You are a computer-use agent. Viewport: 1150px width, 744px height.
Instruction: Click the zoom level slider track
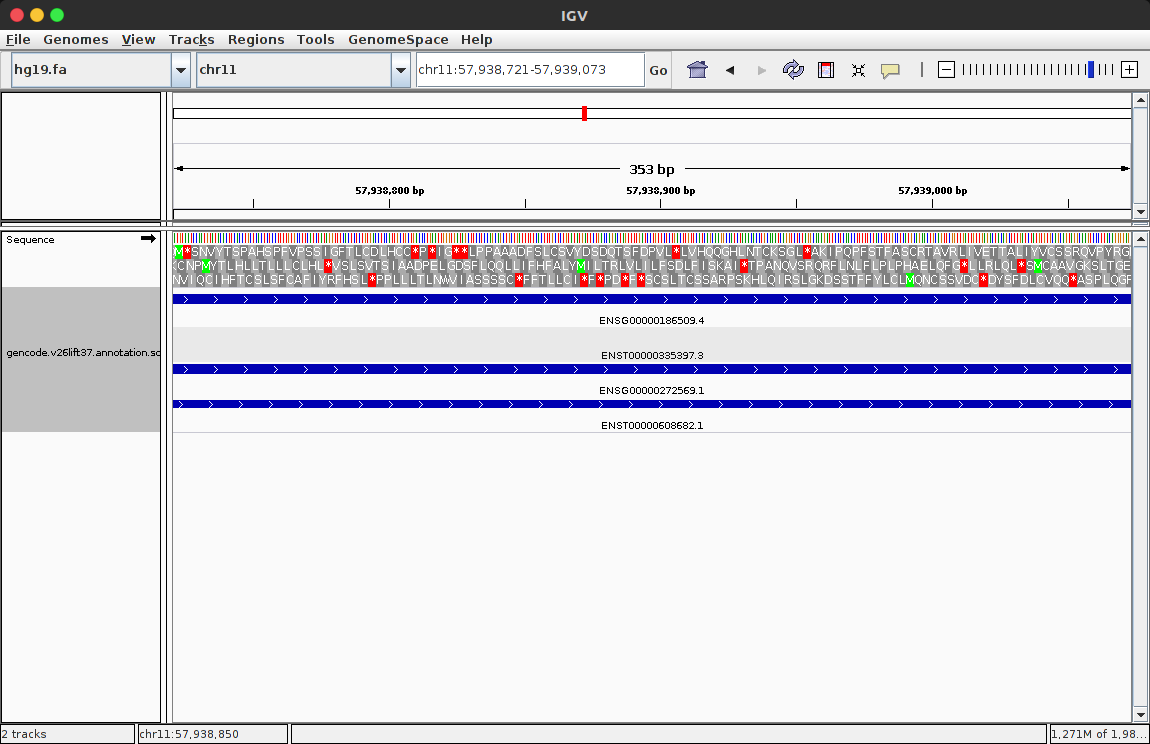pos(1030,70)
